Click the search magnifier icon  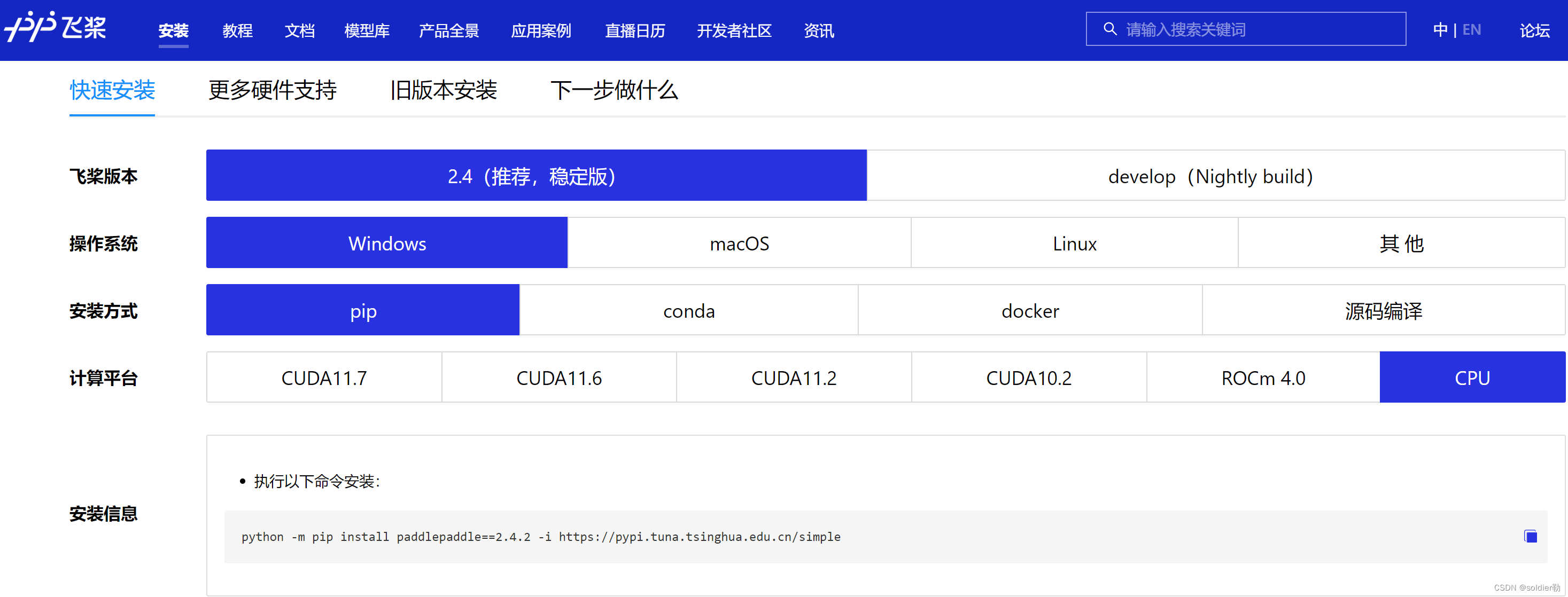point(1109,29)
